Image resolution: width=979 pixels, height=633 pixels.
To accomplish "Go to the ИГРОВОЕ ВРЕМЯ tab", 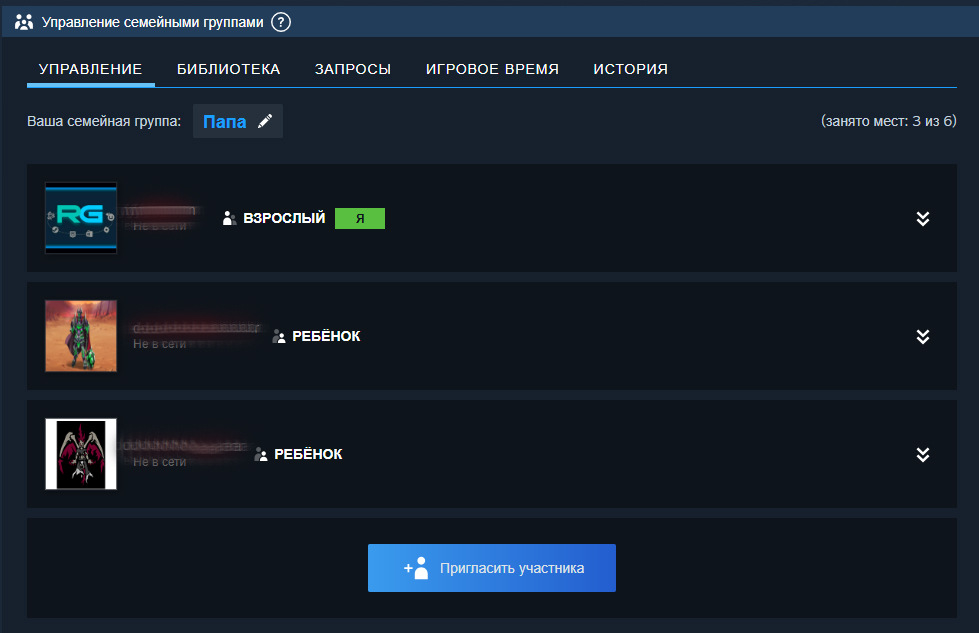I will point(492,69).
